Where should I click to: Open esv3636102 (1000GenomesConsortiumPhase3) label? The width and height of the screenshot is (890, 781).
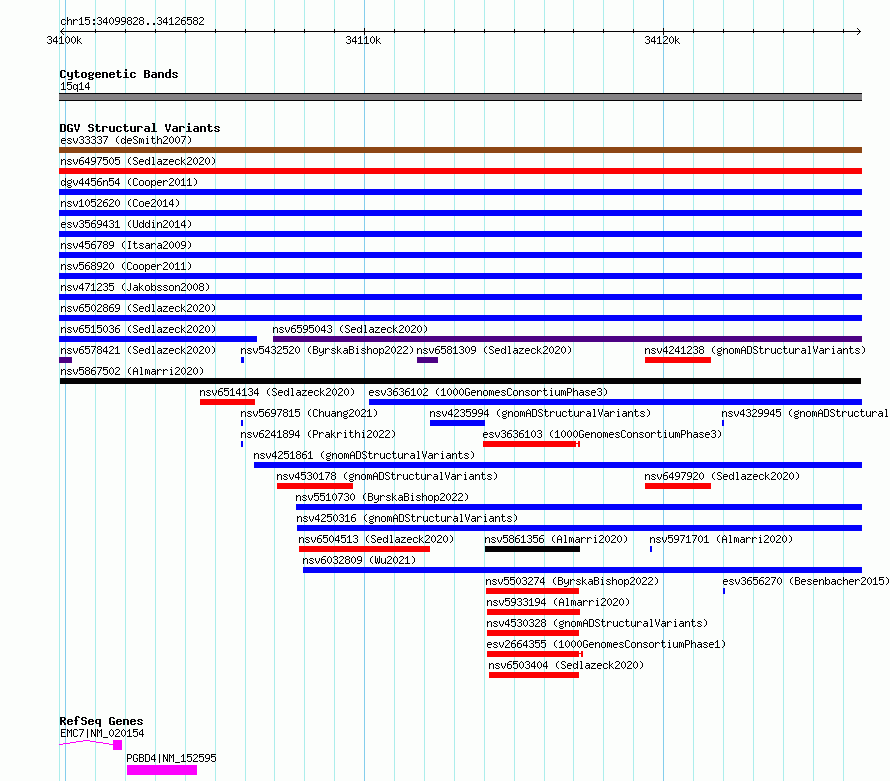(488, 392)
